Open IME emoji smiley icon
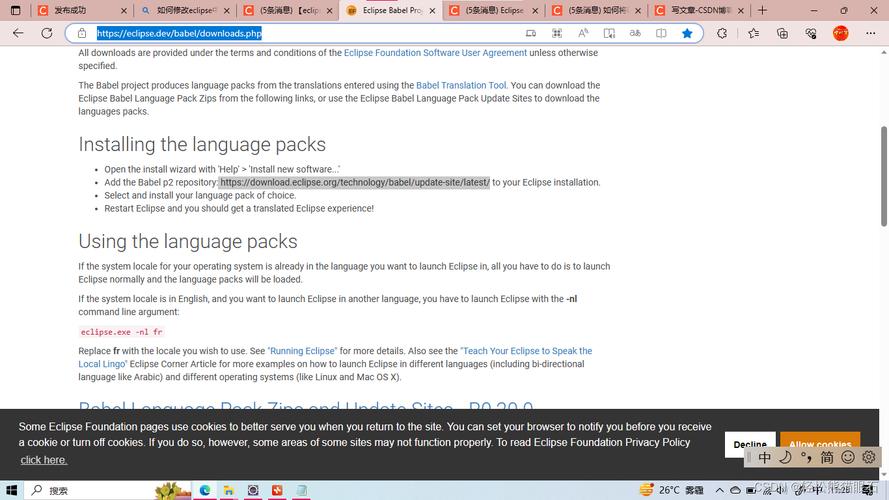 click(848, 457)
